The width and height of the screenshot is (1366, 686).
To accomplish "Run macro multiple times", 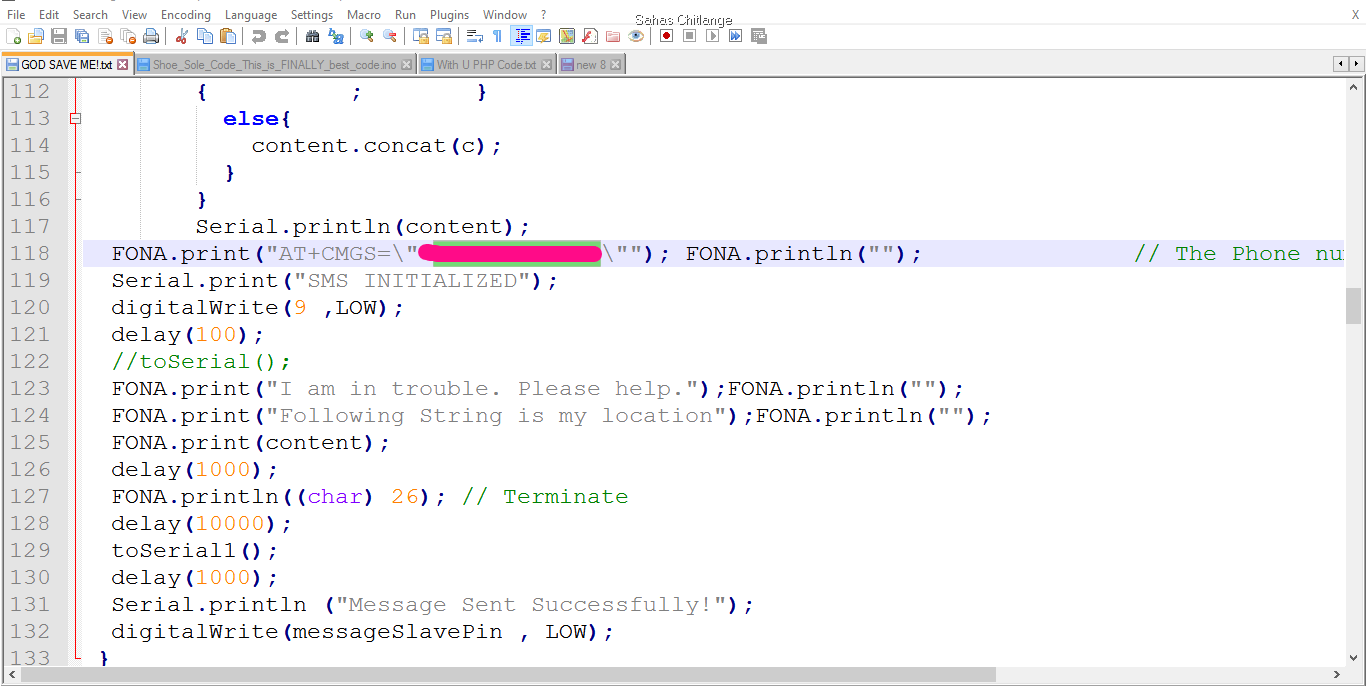I will pos(735,36).
